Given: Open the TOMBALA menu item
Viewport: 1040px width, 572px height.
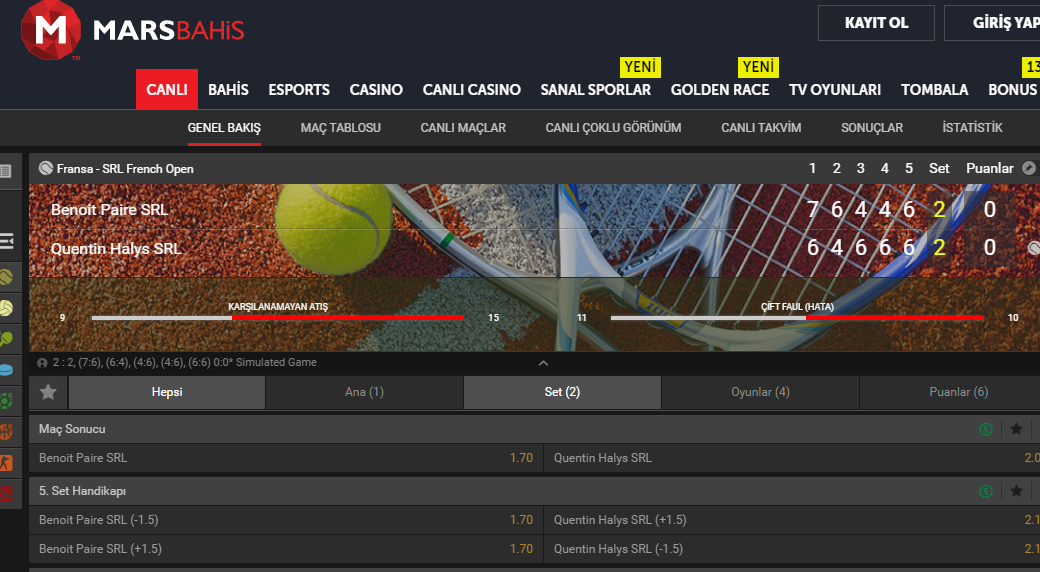Looking at the screenshot, I should [x=935, y=90].
